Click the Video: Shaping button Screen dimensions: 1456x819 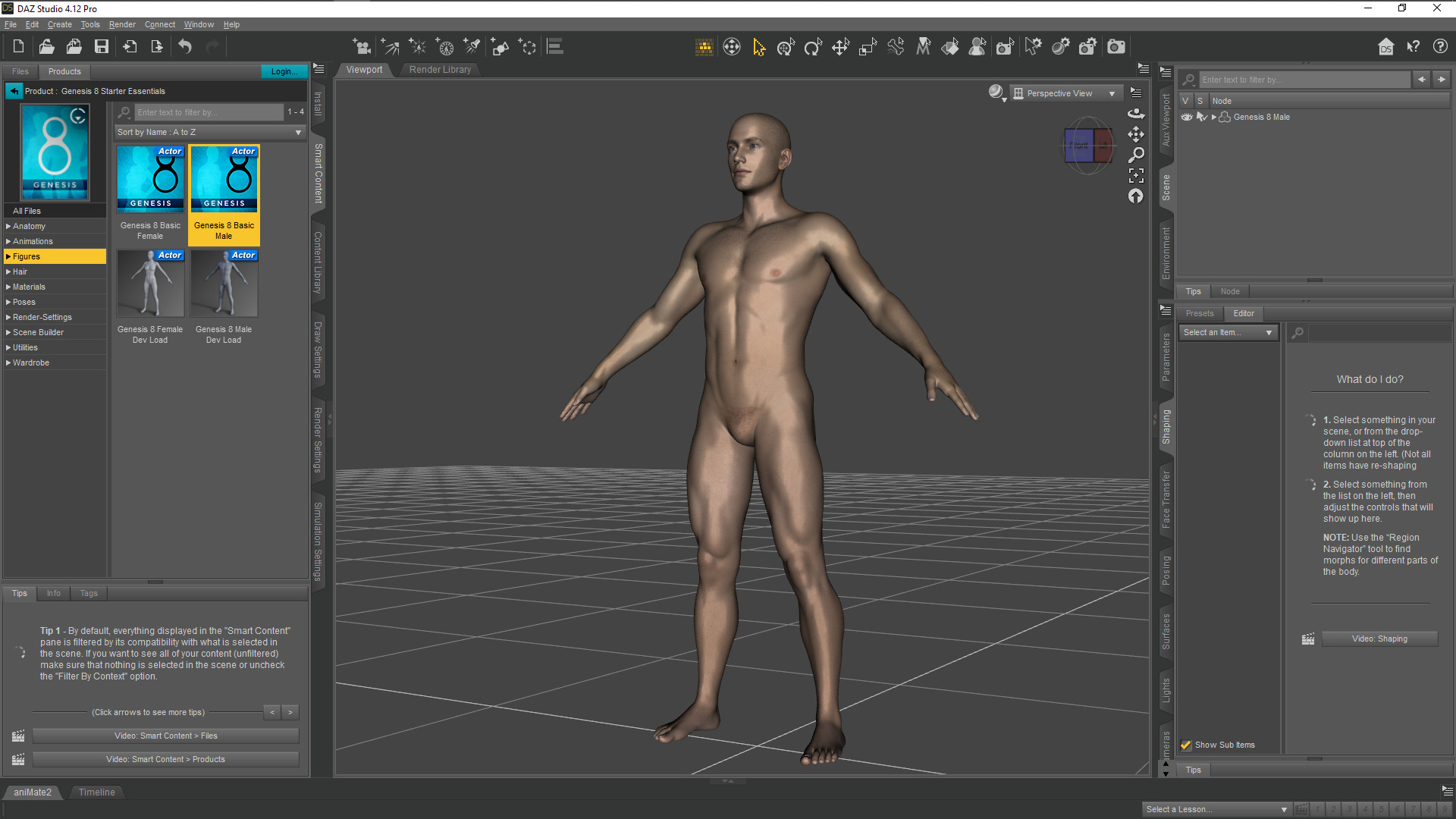1379,639
